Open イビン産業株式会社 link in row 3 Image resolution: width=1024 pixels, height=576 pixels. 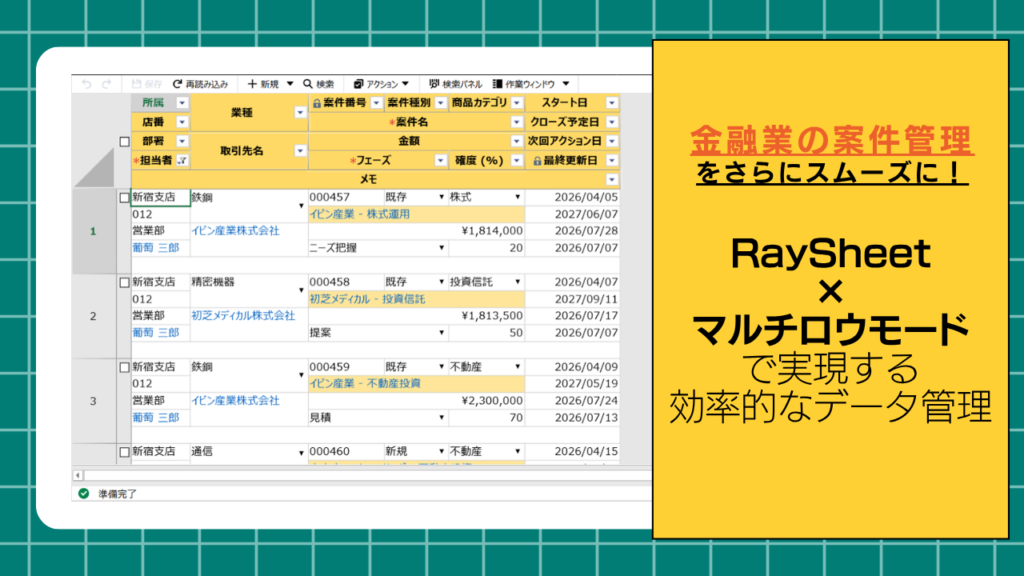point(235,400)
